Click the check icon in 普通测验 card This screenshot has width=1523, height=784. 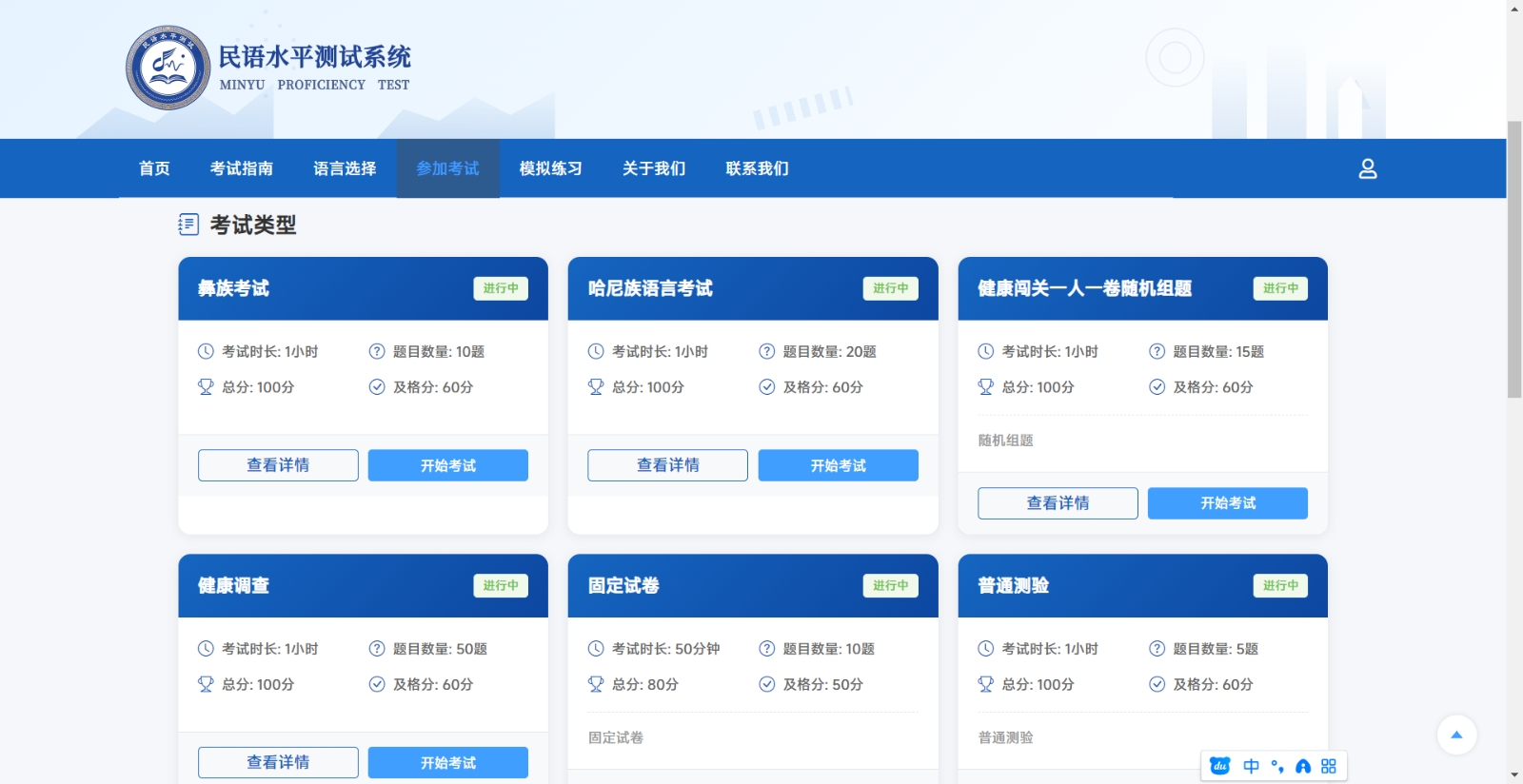coord(1157,684)
